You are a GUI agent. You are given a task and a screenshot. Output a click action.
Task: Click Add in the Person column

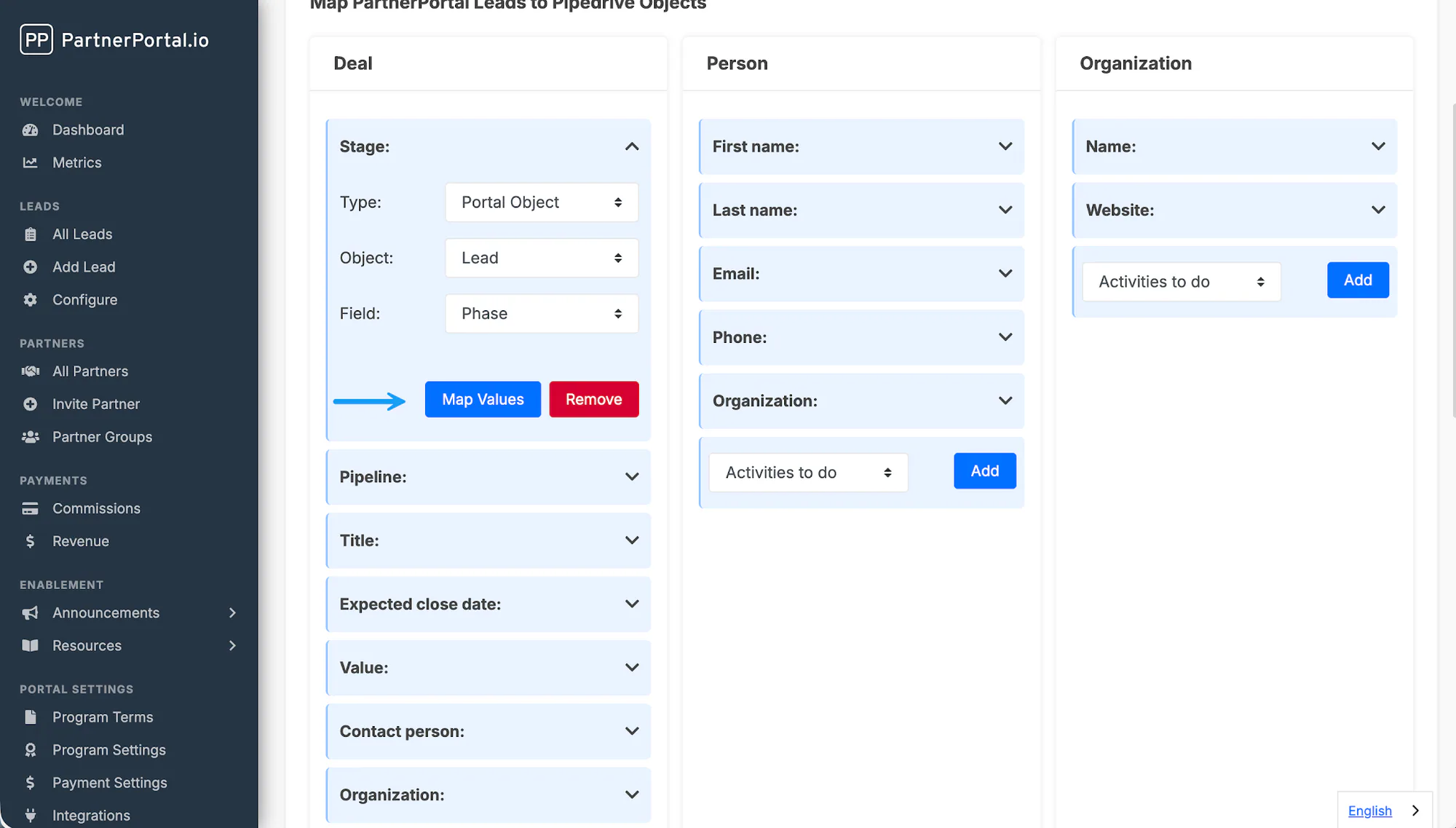pyautogui.click(x=985, y=471)
